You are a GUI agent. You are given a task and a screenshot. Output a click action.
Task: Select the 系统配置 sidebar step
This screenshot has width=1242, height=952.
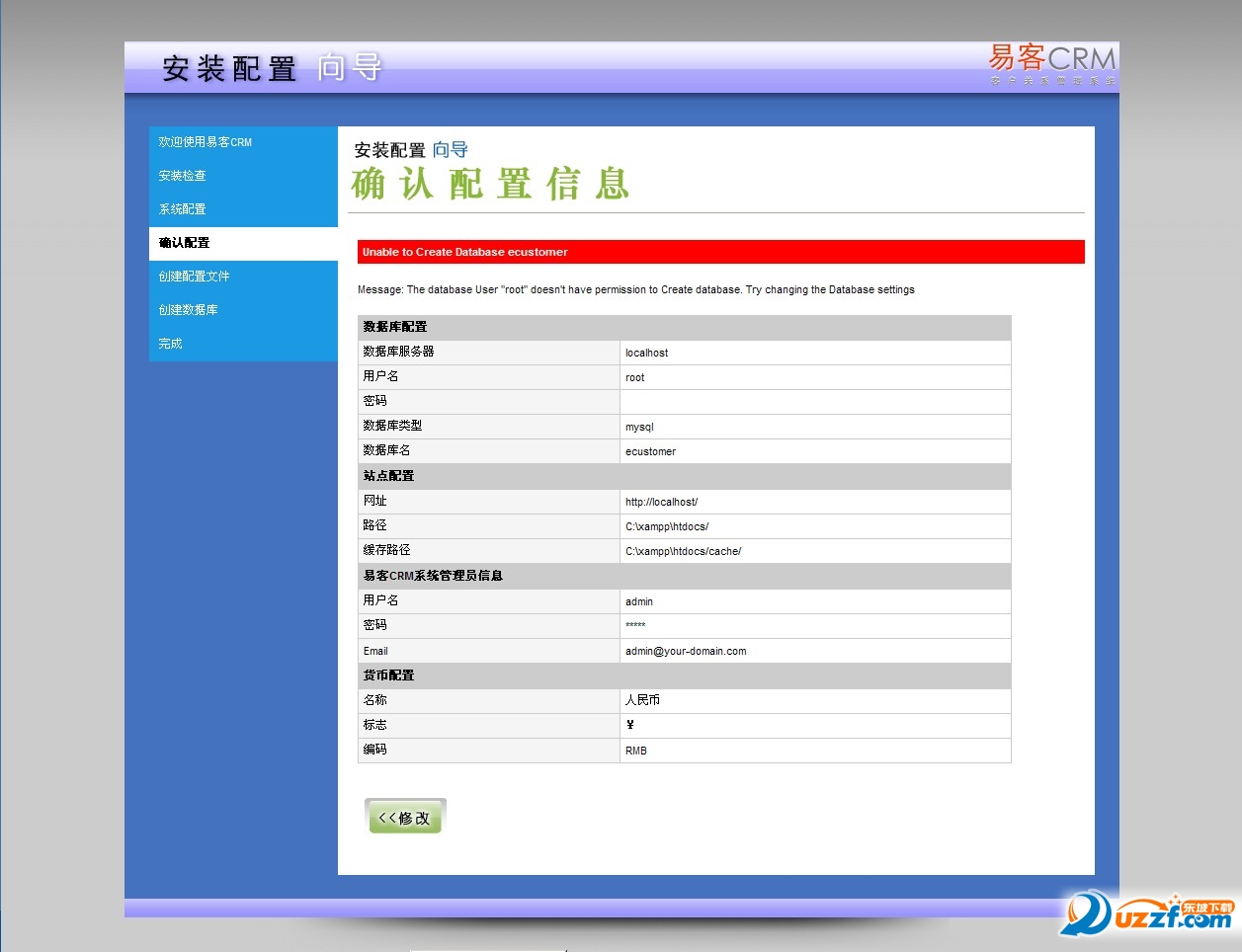coord(243,209)
